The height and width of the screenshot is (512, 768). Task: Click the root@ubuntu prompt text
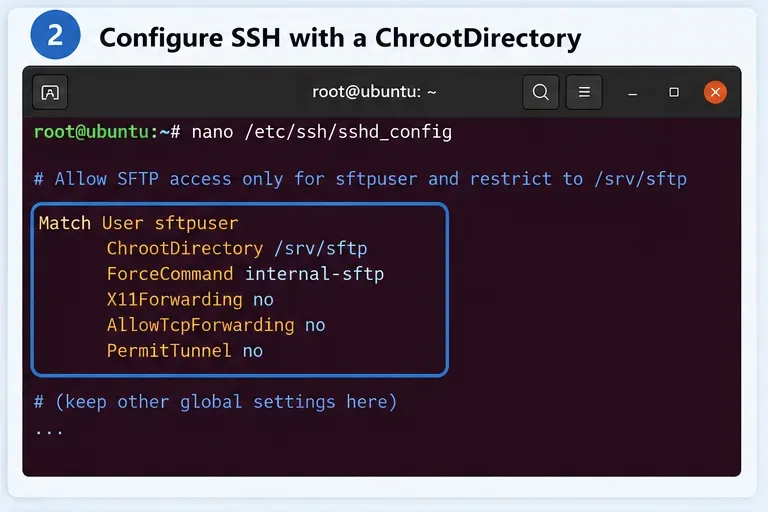107,132
